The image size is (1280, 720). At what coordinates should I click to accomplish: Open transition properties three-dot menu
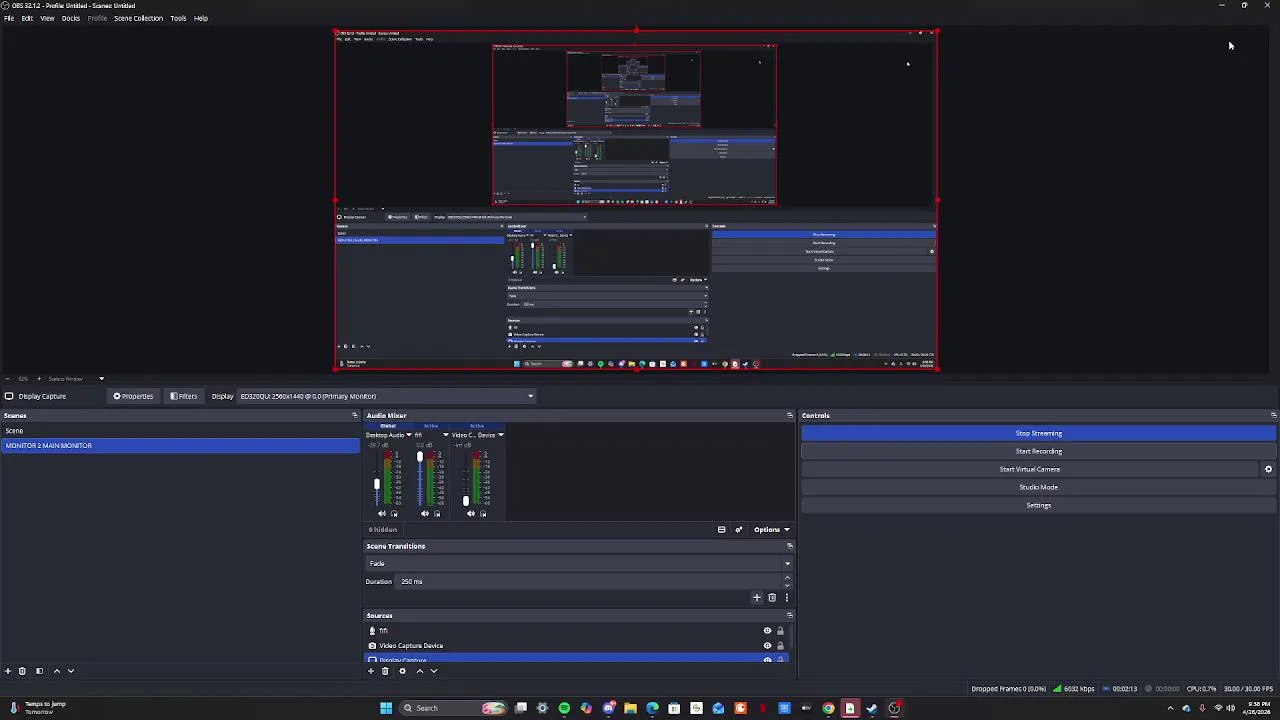tap(786, 598)
